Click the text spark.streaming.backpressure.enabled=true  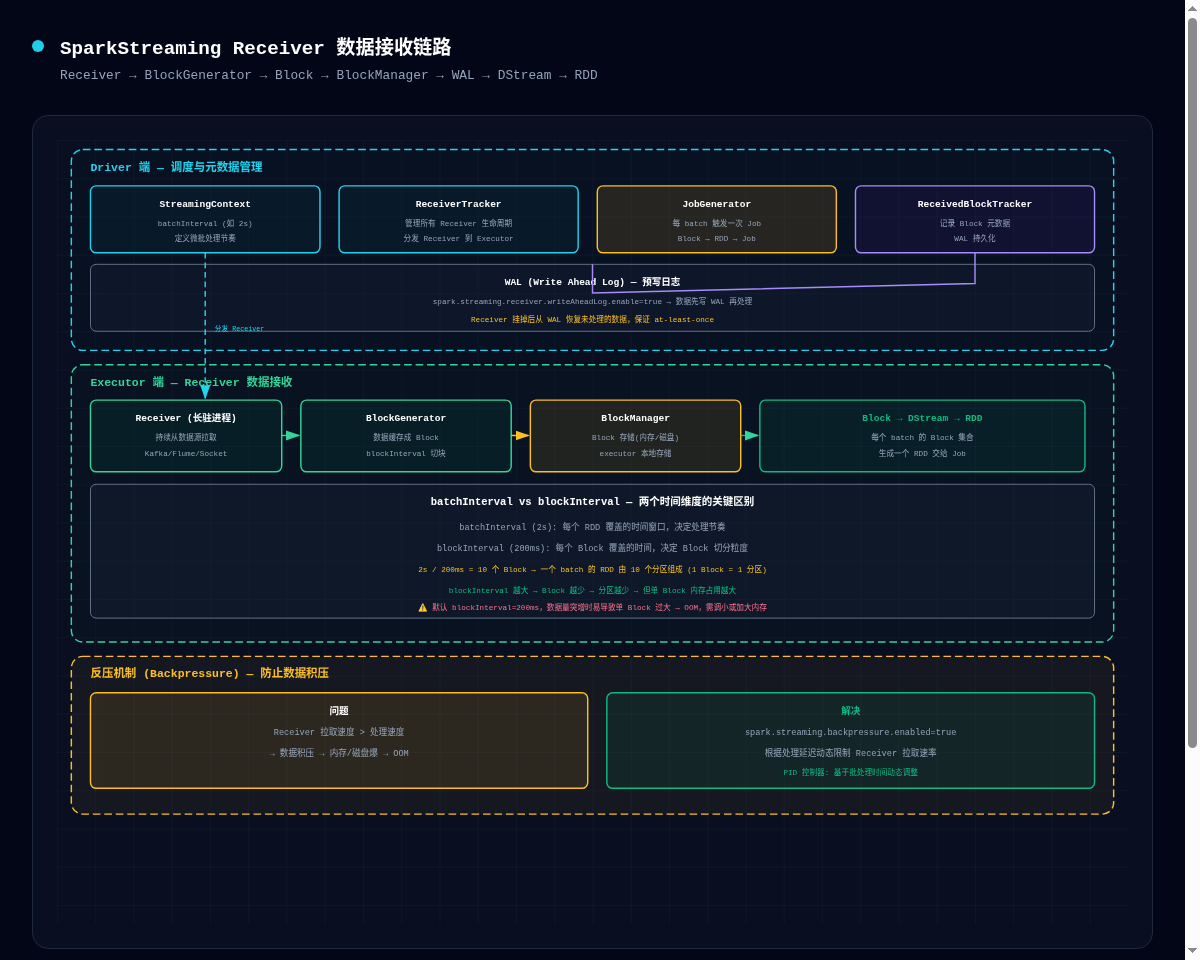(850, 732)
